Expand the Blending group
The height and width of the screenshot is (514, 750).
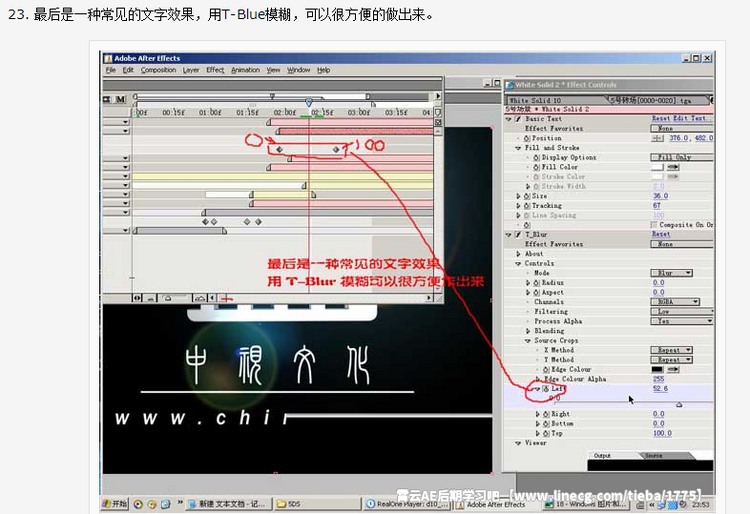[528, 331]
